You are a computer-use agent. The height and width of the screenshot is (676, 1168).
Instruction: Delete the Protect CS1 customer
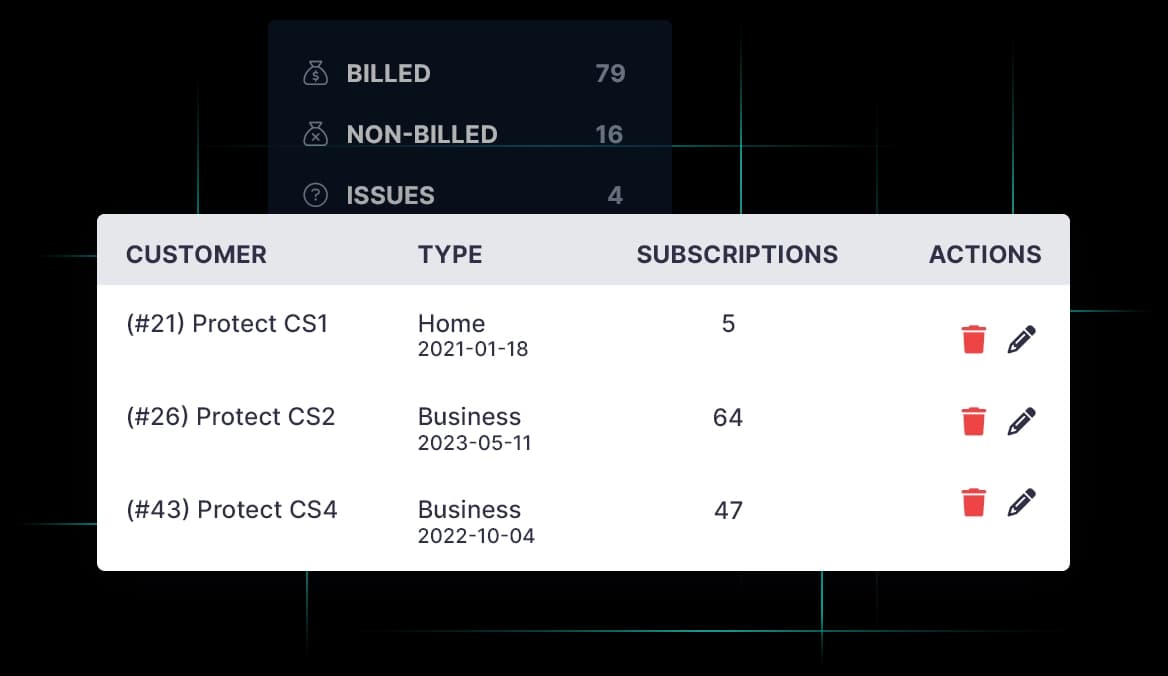(x=973, y=340)
